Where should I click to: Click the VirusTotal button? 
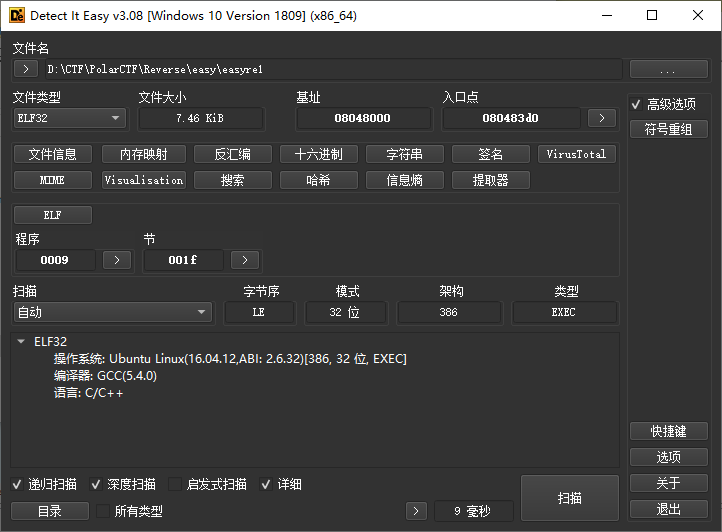tap(576, 154)
